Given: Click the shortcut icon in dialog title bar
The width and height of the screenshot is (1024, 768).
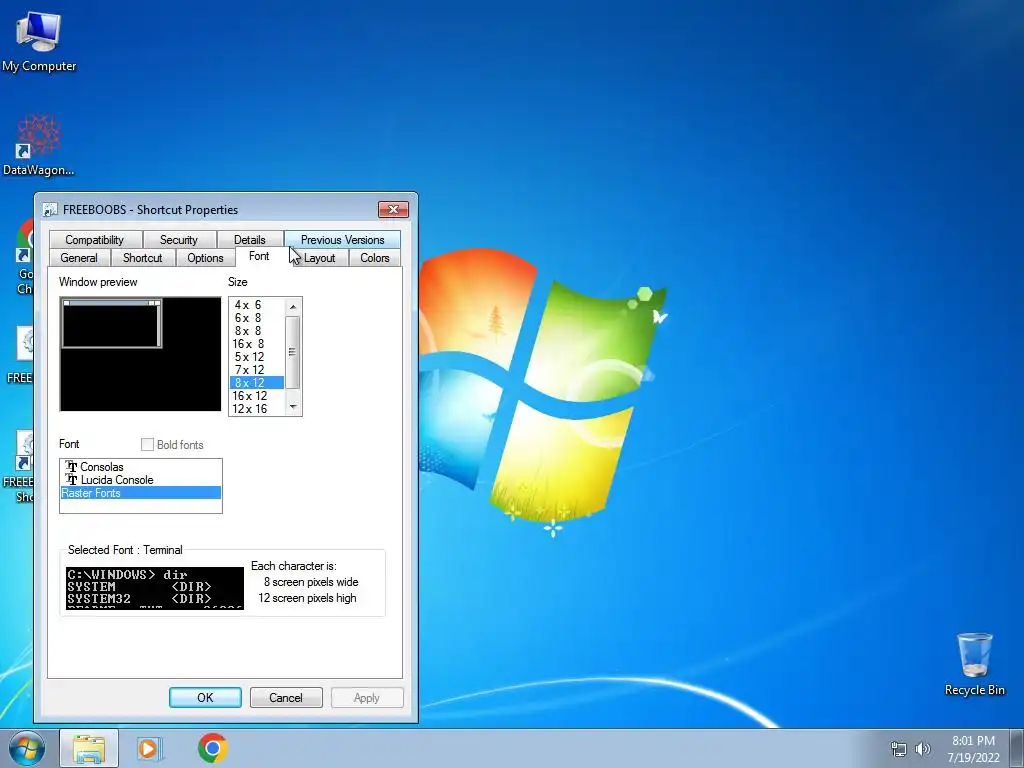Looking at the screenshot, I should tap(50, 210).
